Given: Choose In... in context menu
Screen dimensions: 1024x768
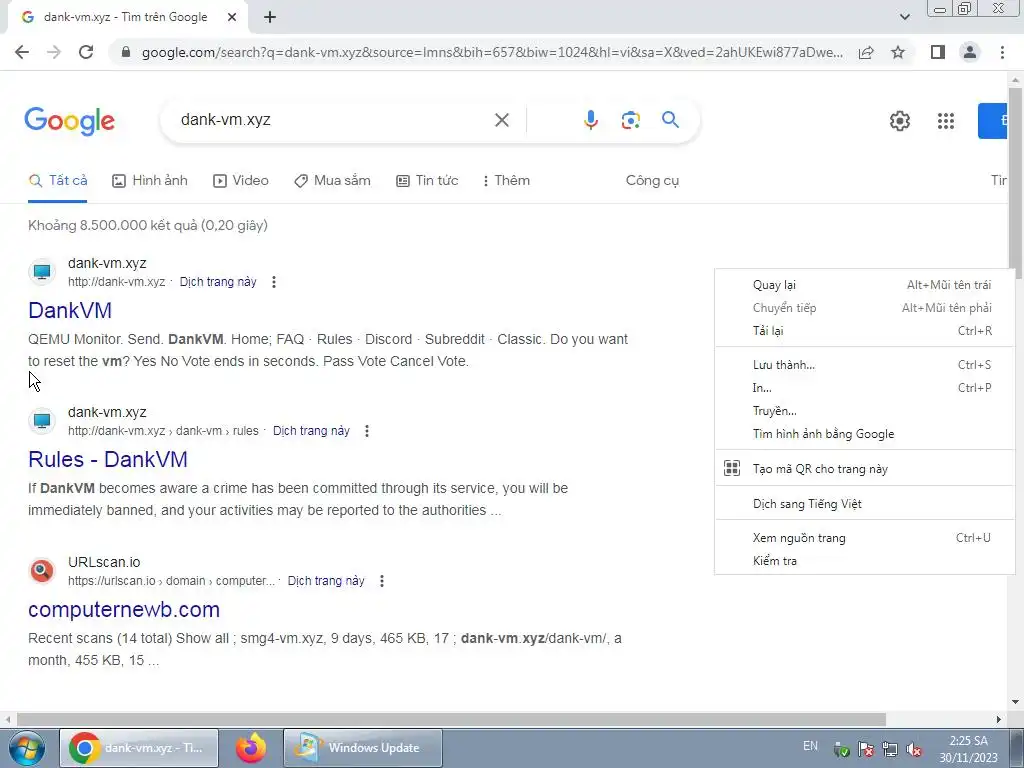Looking at the screenshot, I should click(x=865, y=388).
